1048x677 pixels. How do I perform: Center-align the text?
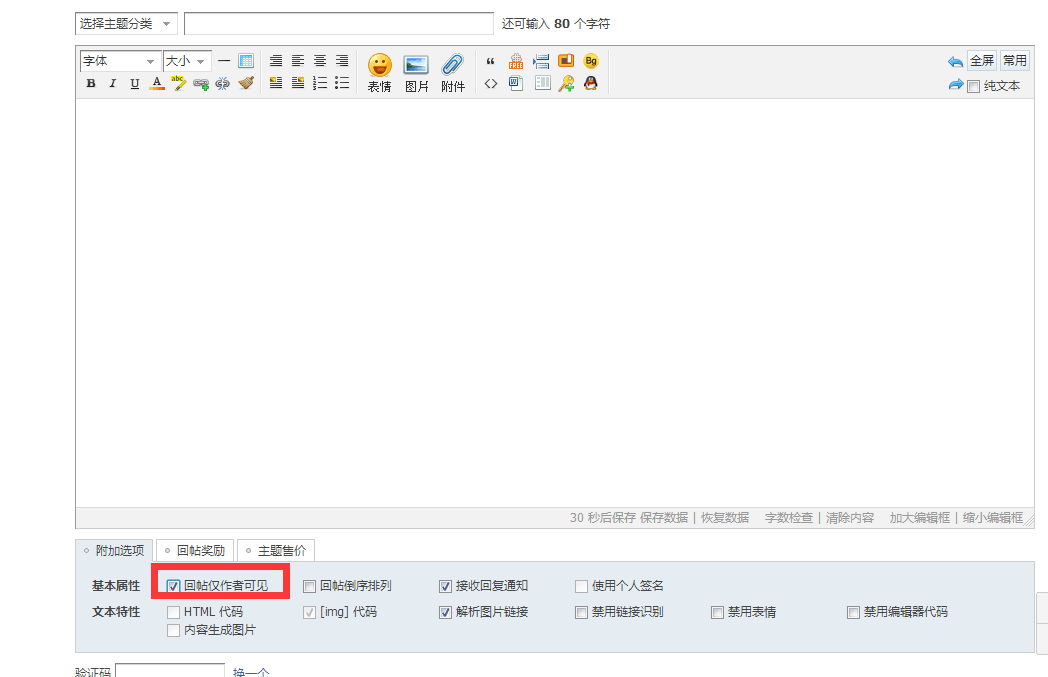[320, 61]
